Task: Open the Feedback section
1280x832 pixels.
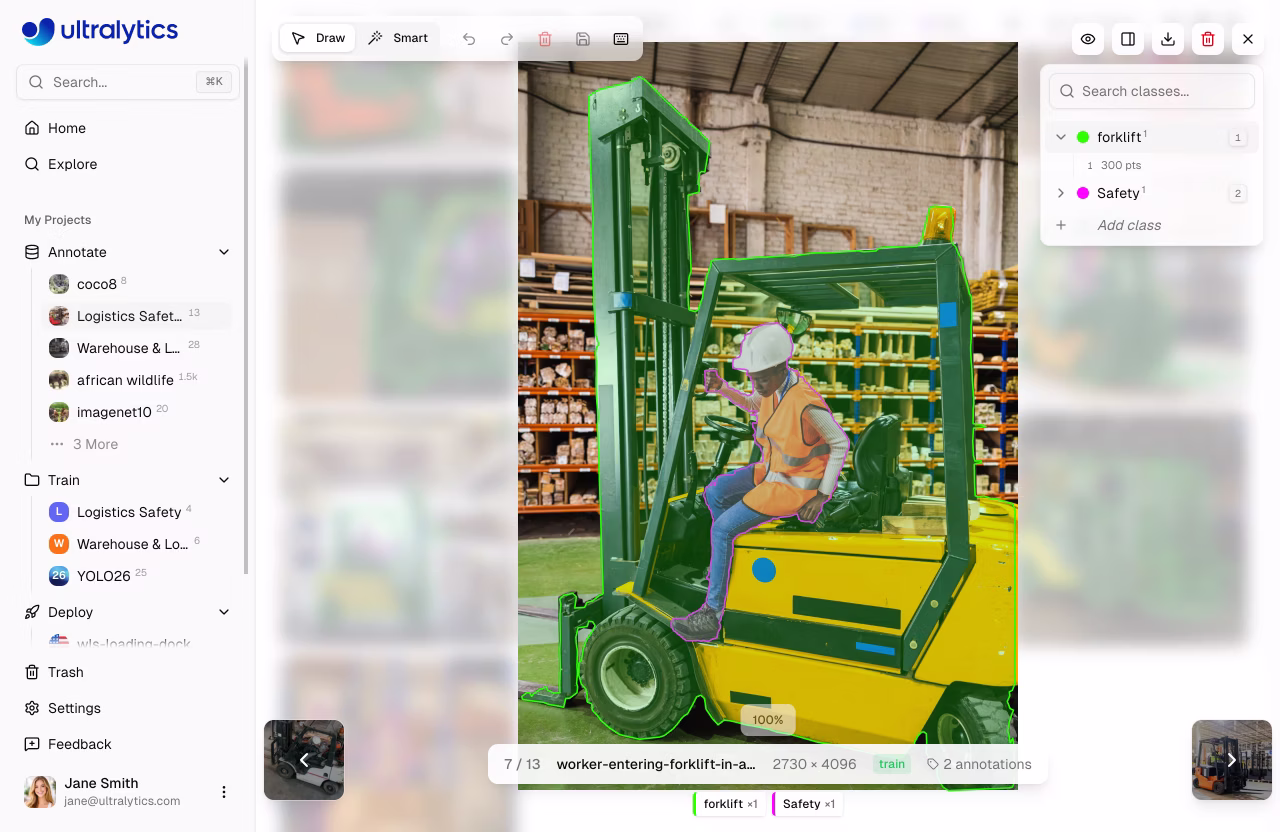Action: coord(79,744)
